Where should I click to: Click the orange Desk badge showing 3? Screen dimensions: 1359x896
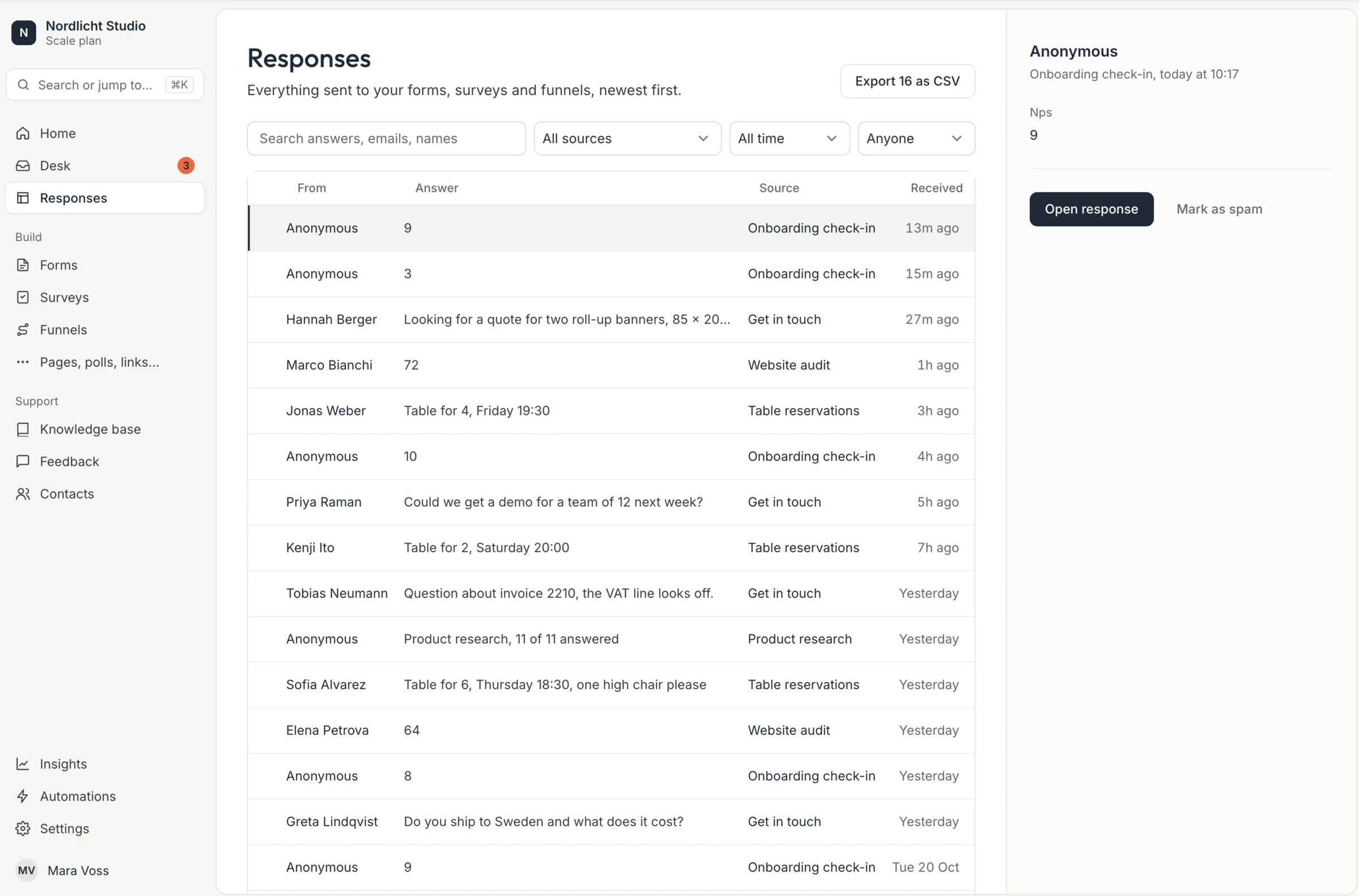coord(186,166)
